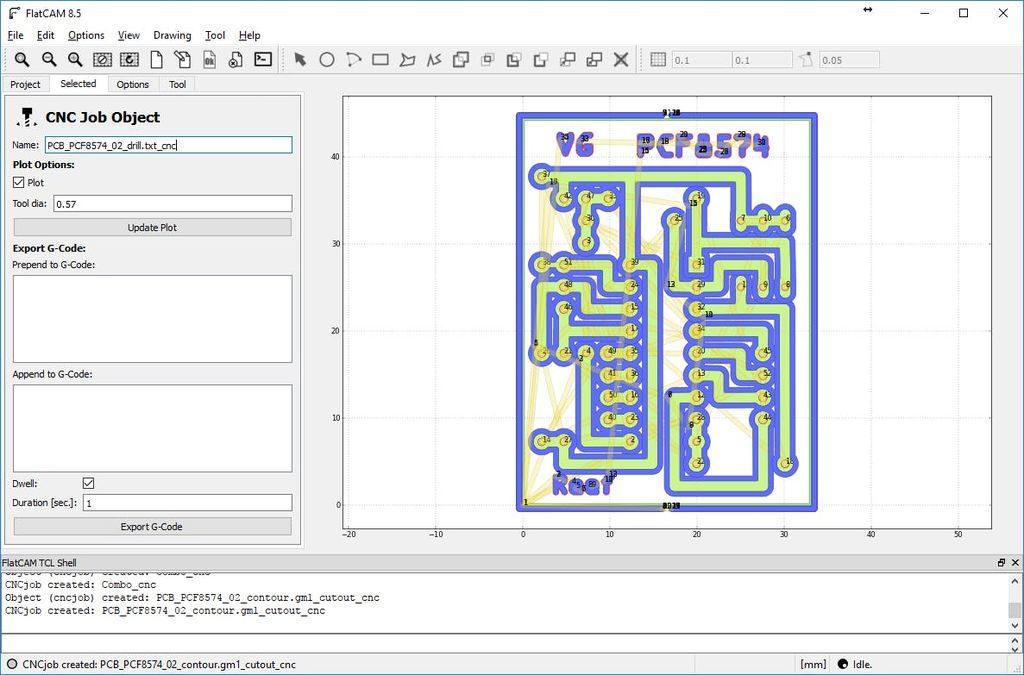This screenshot has width=1024, height=675.
Task: Click the Update Plot button
Action: point(152,227)
